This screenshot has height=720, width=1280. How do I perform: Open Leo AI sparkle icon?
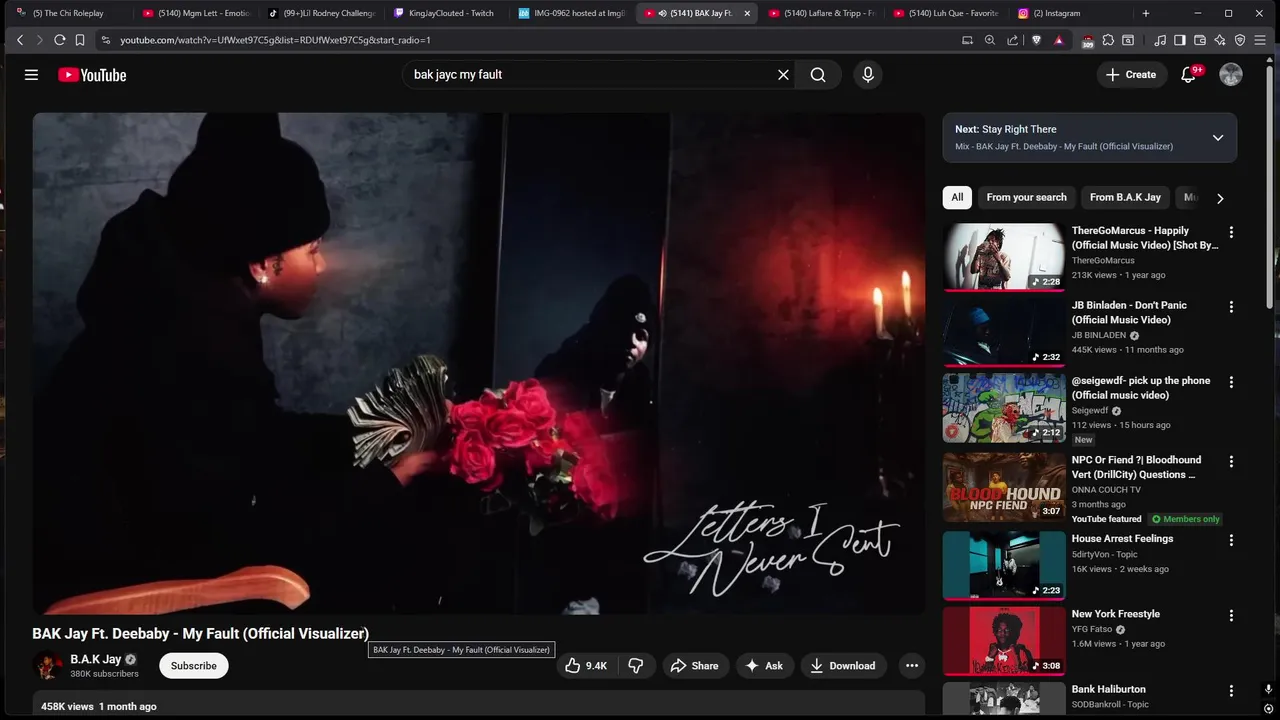pyautogui.click(x=1220, y=40)
